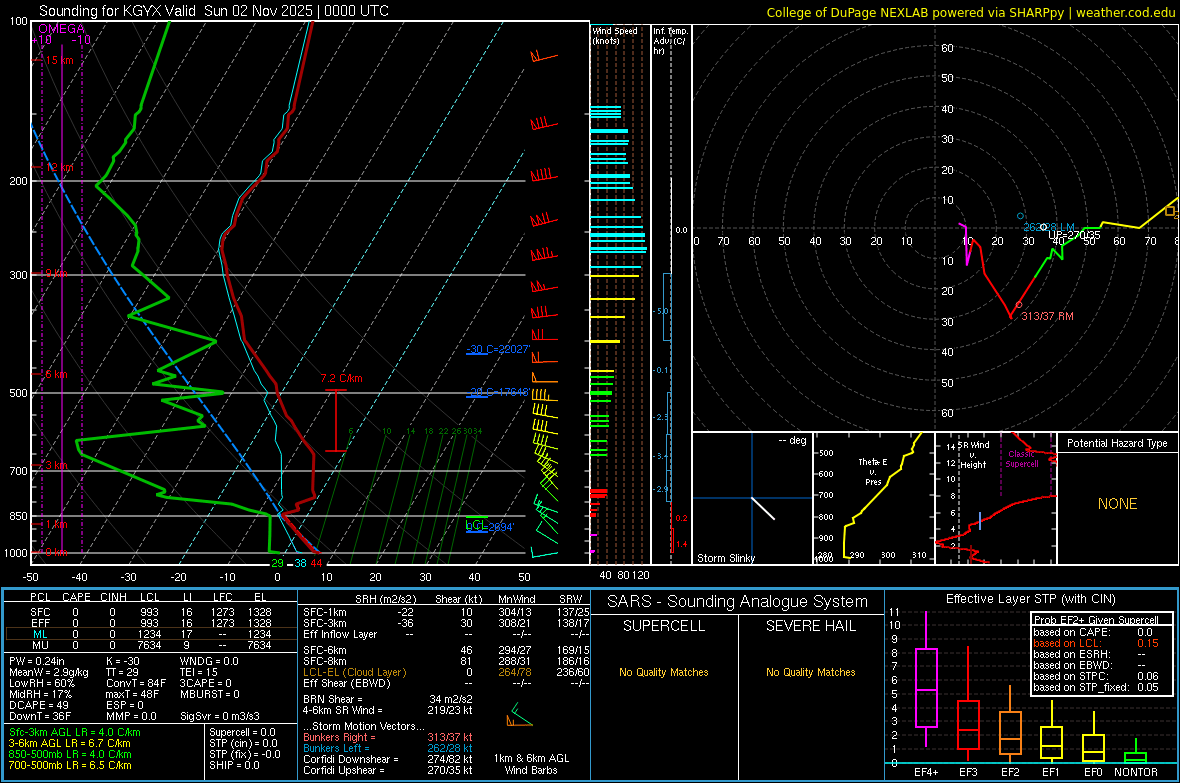Screen dimensions: 1180x783
Task: Select the MU parcel row
Action: click(151, 645)
